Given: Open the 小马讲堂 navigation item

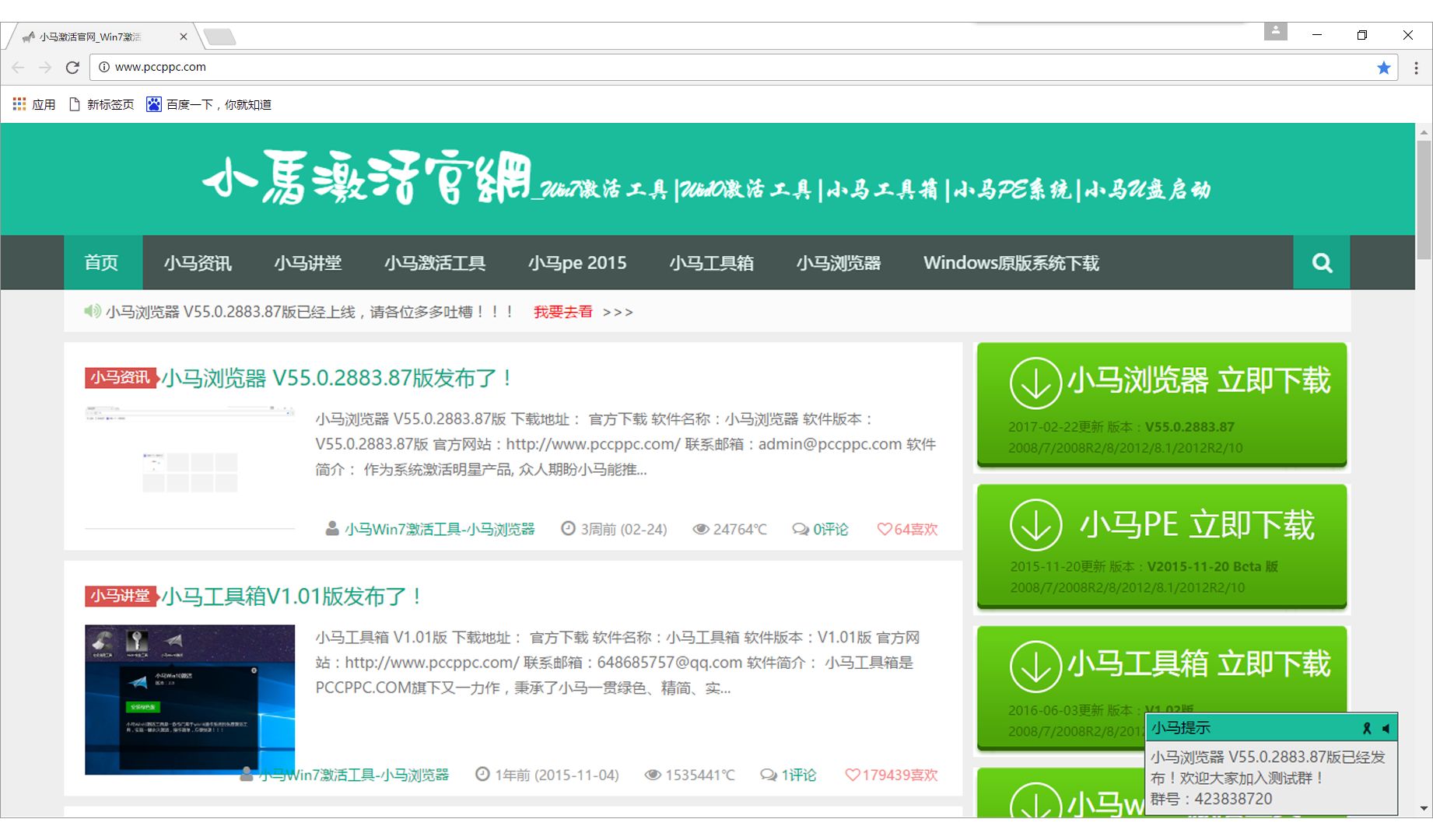Looking at the screenshot, I should (x=308, y=263).
